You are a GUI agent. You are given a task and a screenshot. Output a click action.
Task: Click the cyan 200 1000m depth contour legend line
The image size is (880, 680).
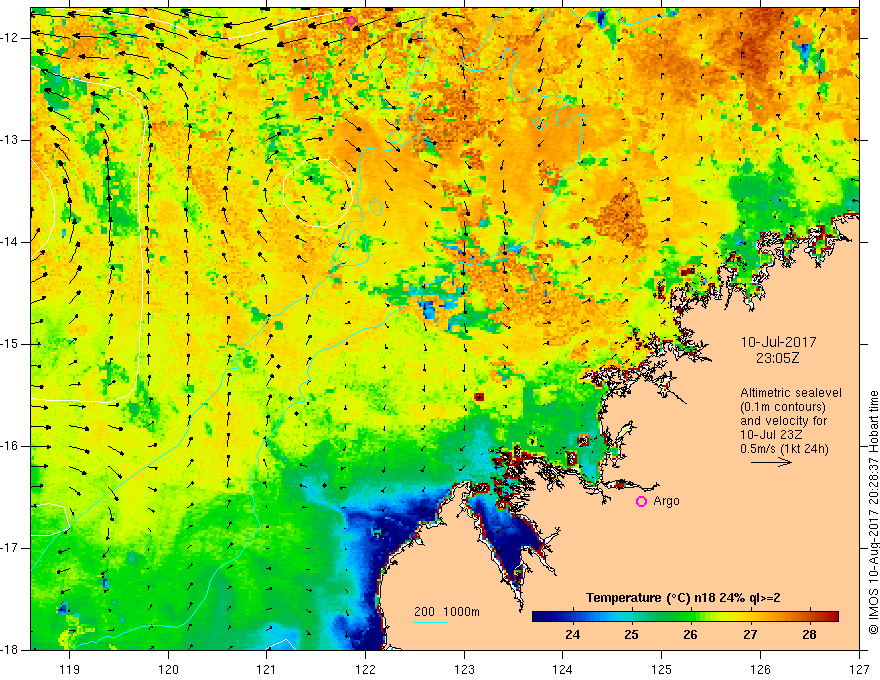point(430,622)
